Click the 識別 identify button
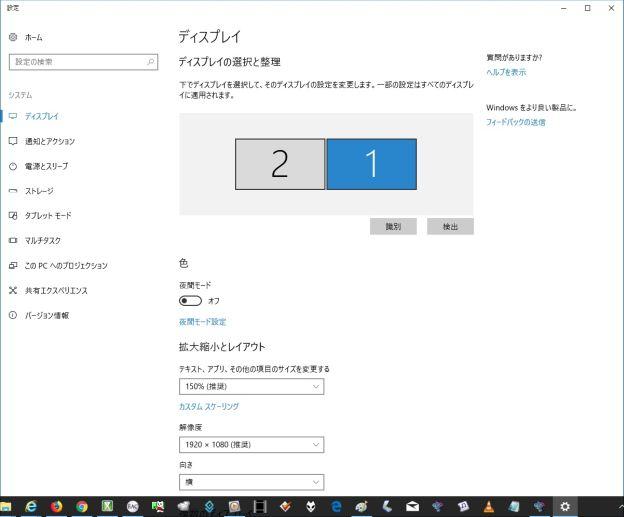Screen dimensions: 624x517 393,226
